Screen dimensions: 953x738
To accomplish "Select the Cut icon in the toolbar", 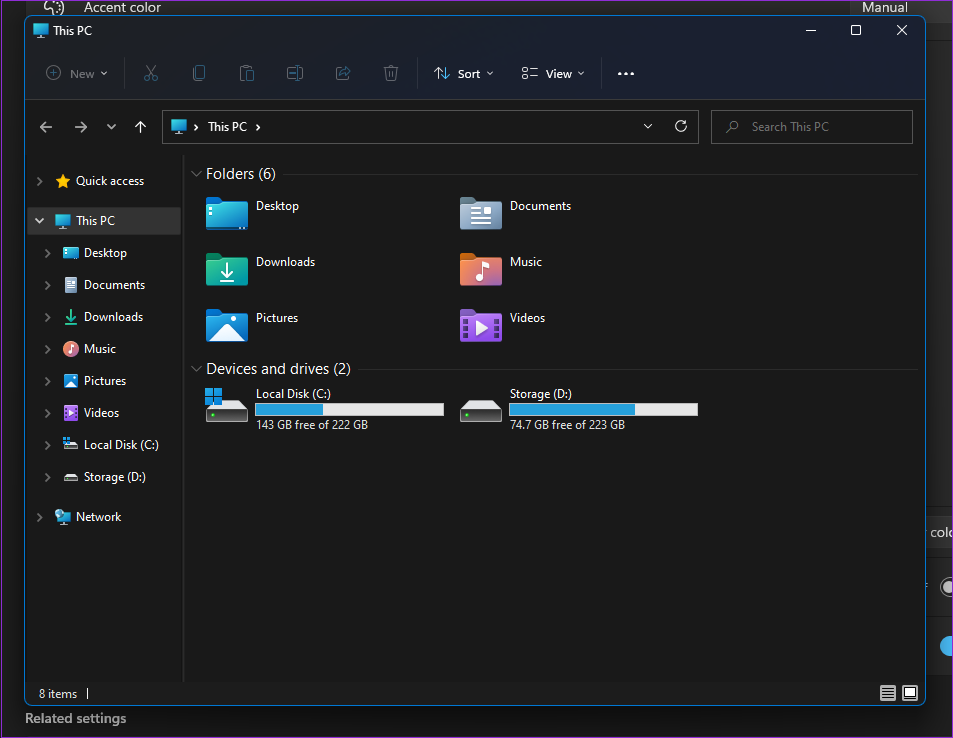I will (x=151, y=73).
